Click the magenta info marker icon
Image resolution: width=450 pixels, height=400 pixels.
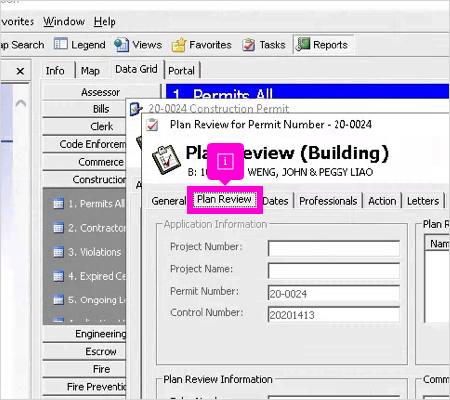point(225,161)
